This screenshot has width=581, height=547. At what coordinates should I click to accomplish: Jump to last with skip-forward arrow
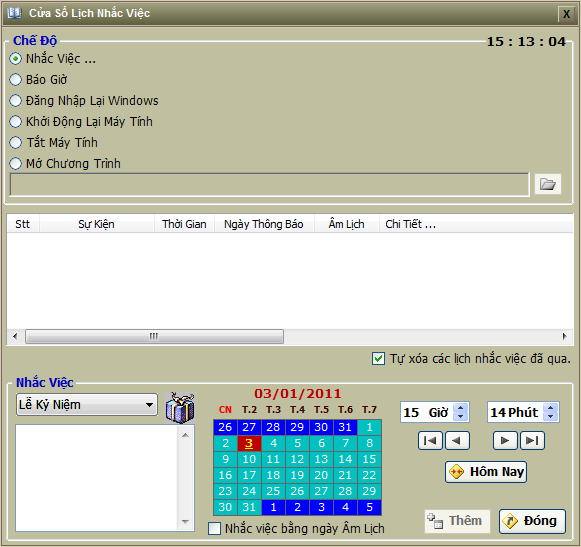pyautogui.click(x=532, y=440)
